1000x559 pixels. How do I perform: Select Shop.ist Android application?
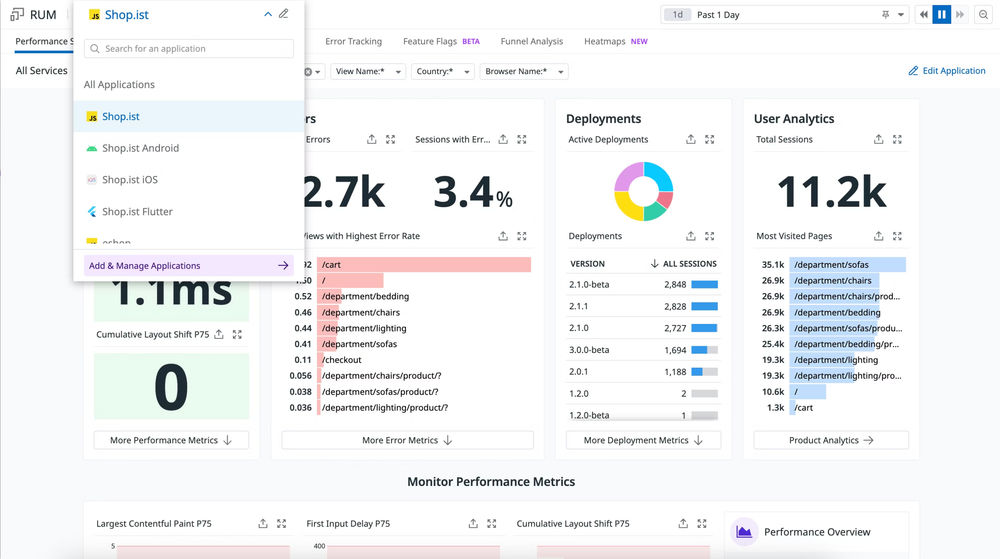pyautogui.click(x=189, y=148)
